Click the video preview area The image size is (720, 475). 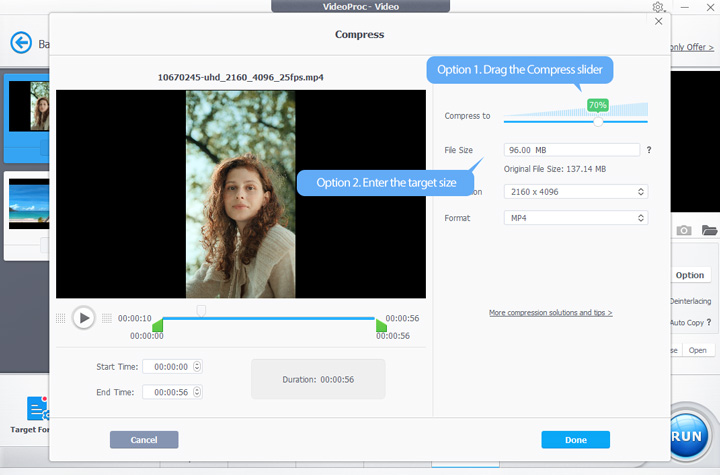[241, 194]
